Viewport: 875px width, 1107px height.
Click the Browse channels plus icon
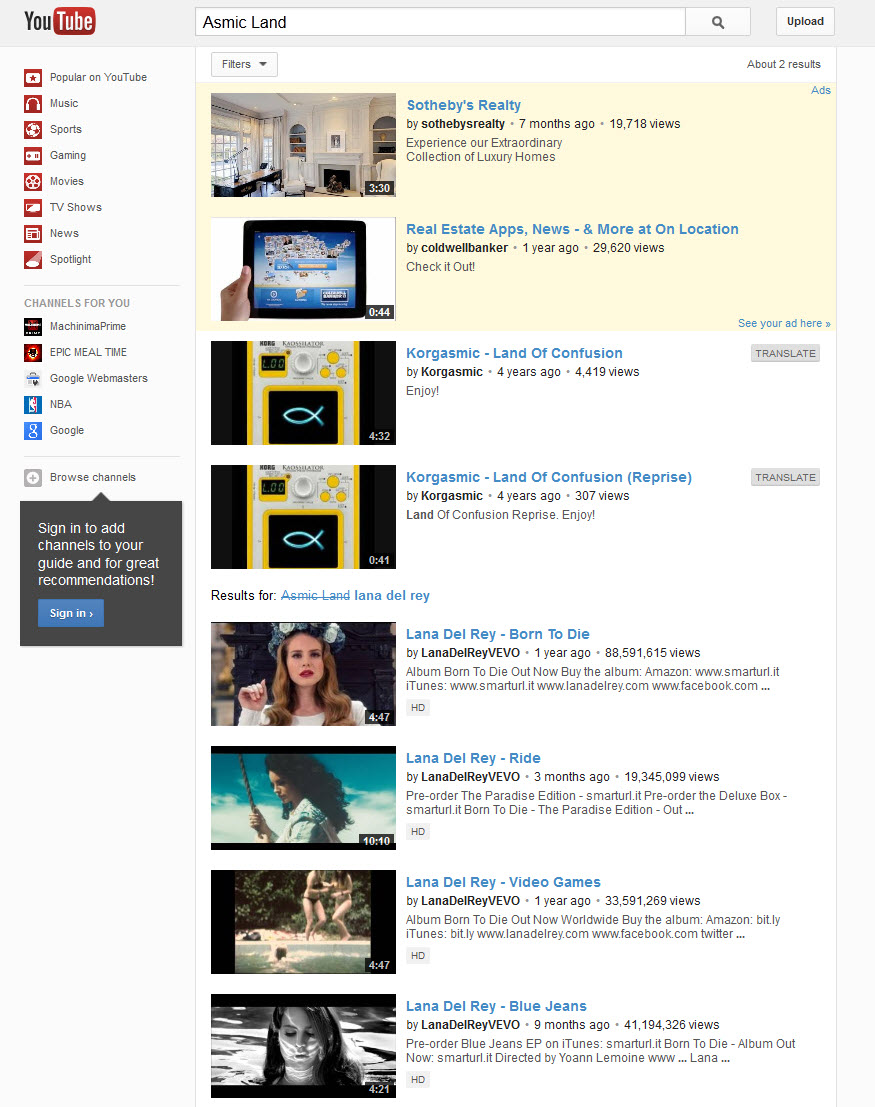click(x=32, y=478)
